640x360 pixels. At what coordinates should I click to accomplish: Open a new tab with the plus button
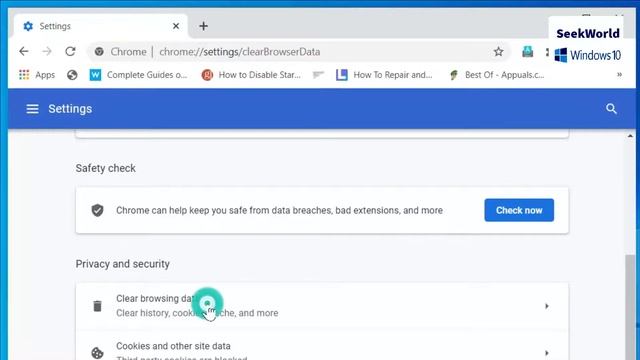203,26
